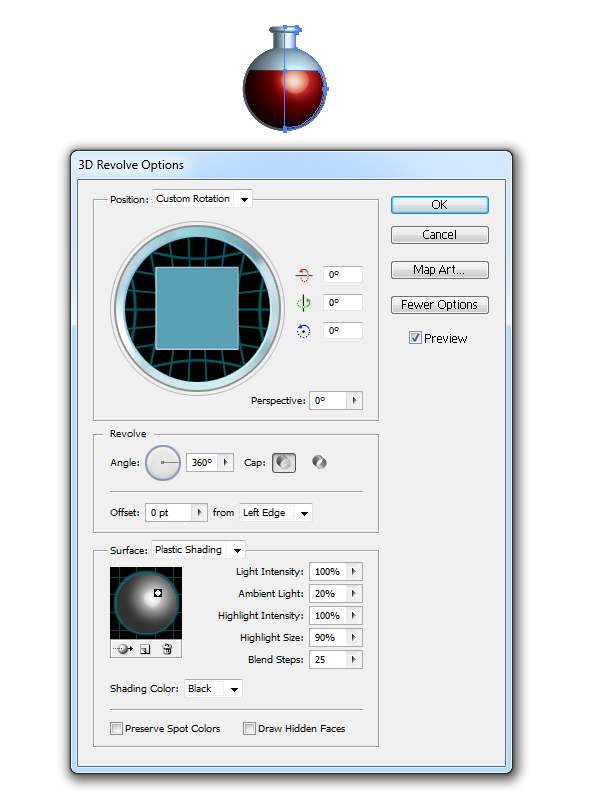591x803 pixels.
Task: Open the Perspective value slider arrow
Action: click(x=354, y=400)
